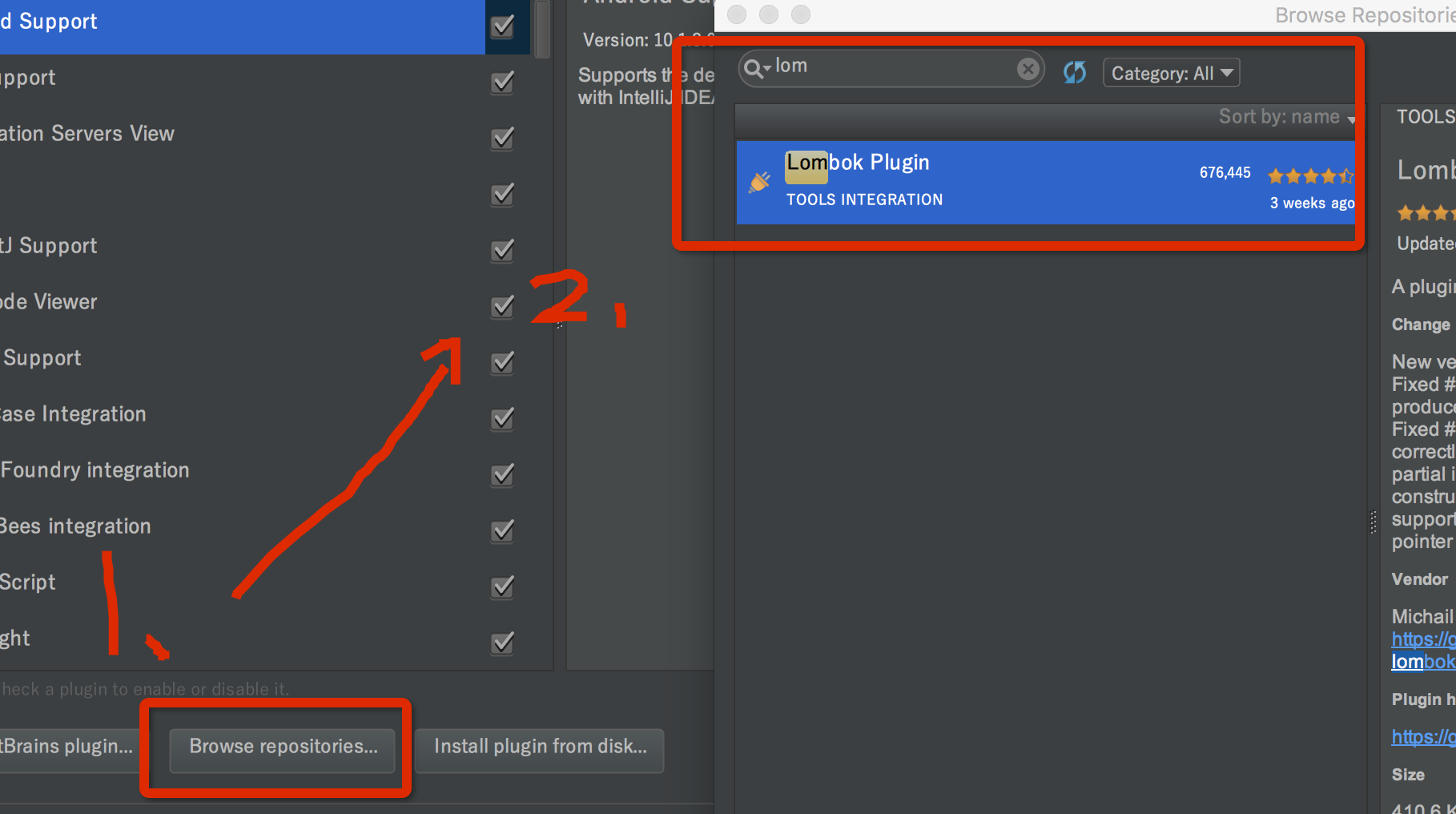1456x814 pixels.
Task: Toggle checkbox for CoffeeScript row
Action: point(502,587)
